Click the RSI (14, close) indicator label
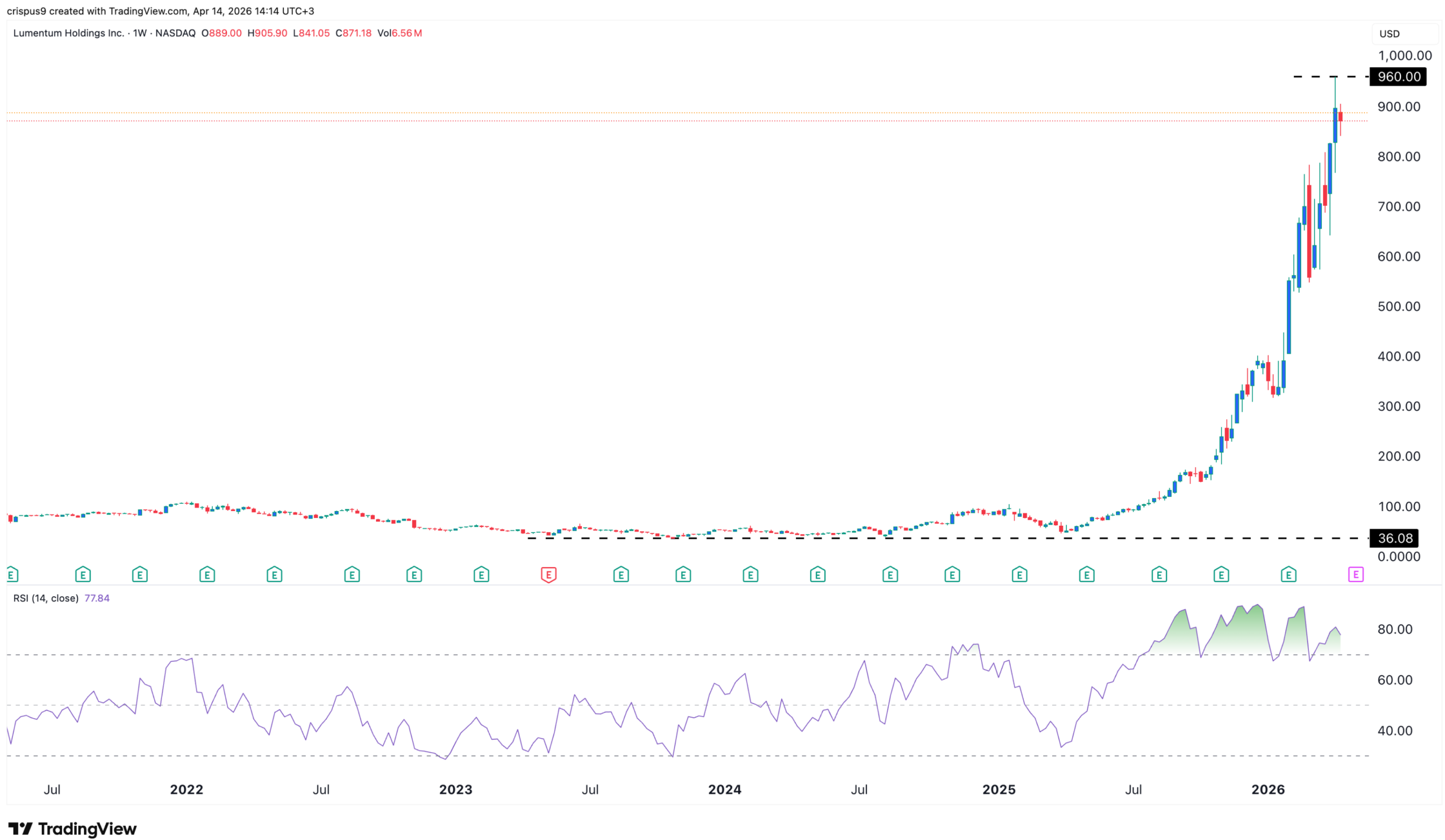1445x840 pixels. click(46, 598)
